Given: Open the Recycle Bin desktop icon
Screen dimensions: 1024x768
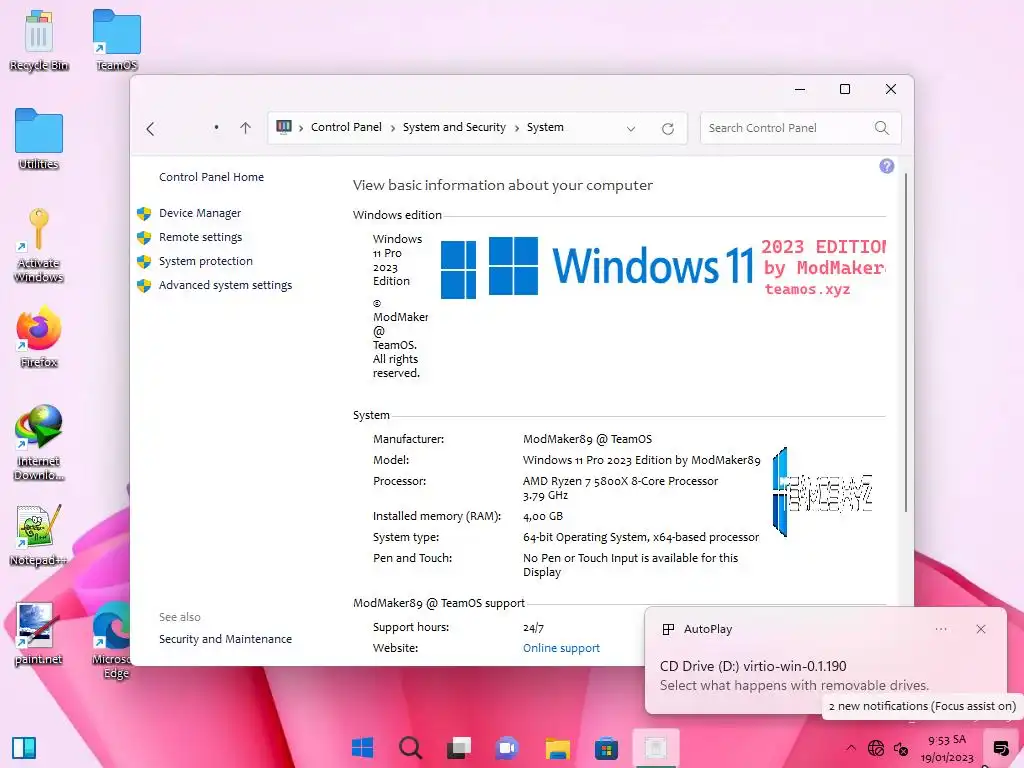Looking at the screenshot, I should [39, 39].
